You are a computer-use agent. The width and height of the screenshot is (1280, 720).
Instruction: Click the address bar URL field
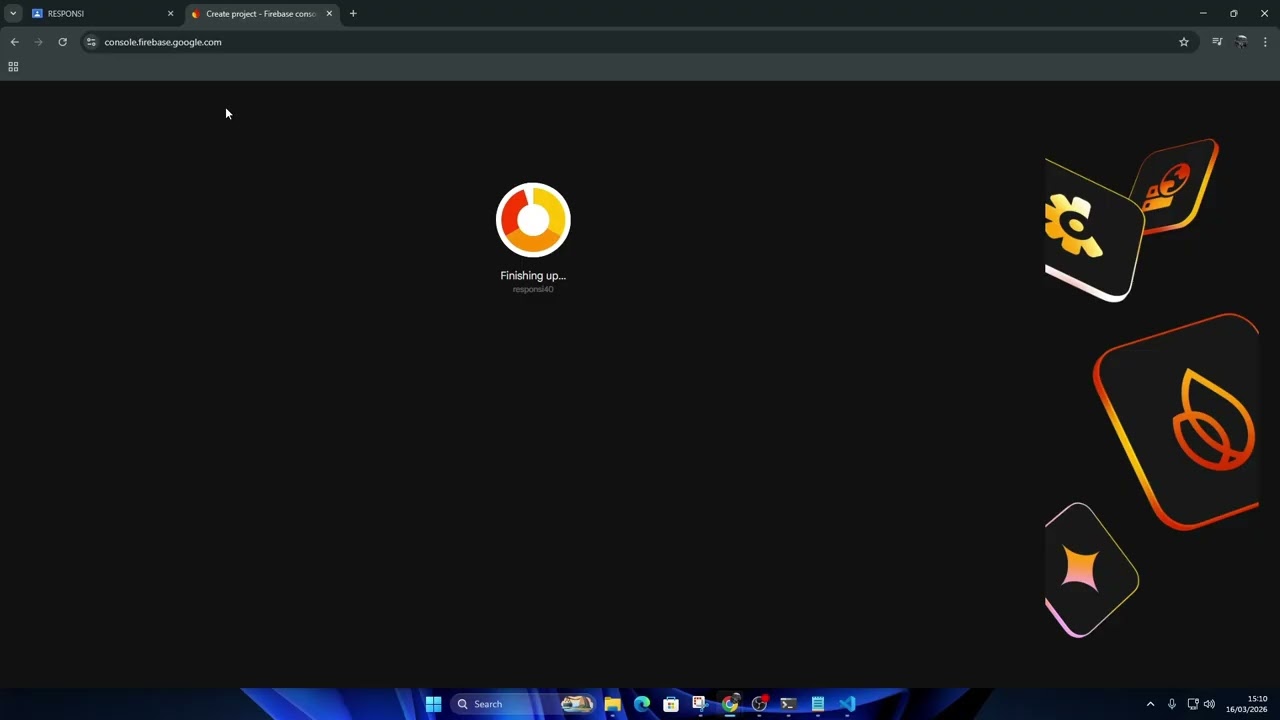tap(638, 42)
